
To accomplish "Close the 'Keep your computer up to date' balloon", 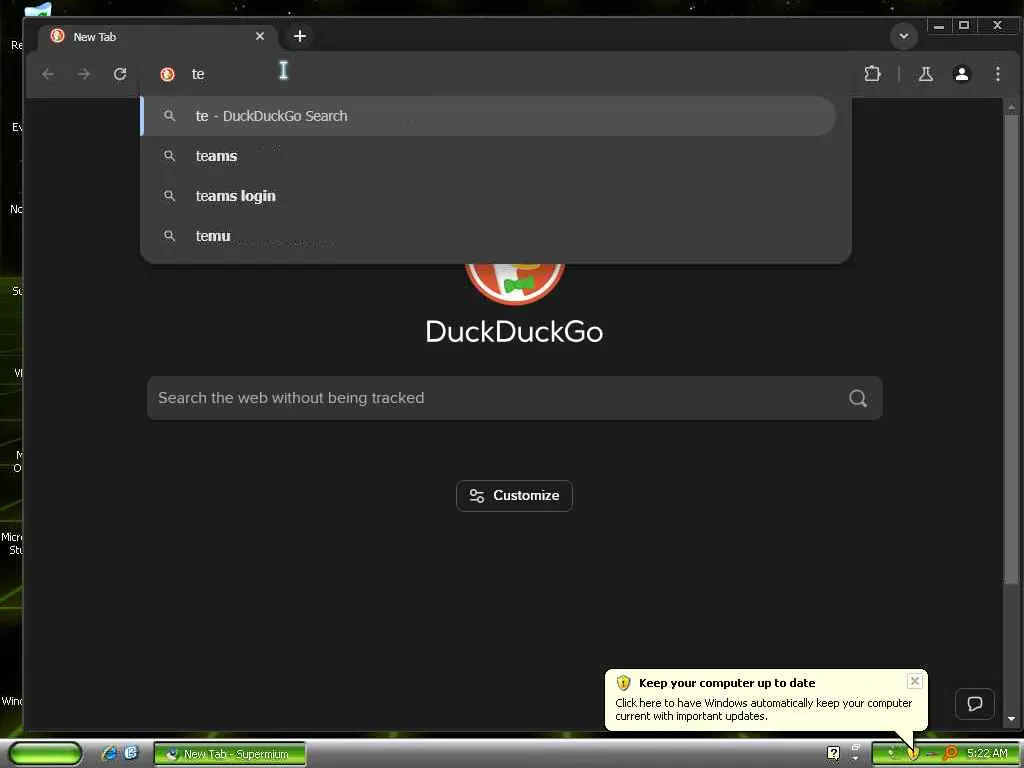I will click(914, 681).
